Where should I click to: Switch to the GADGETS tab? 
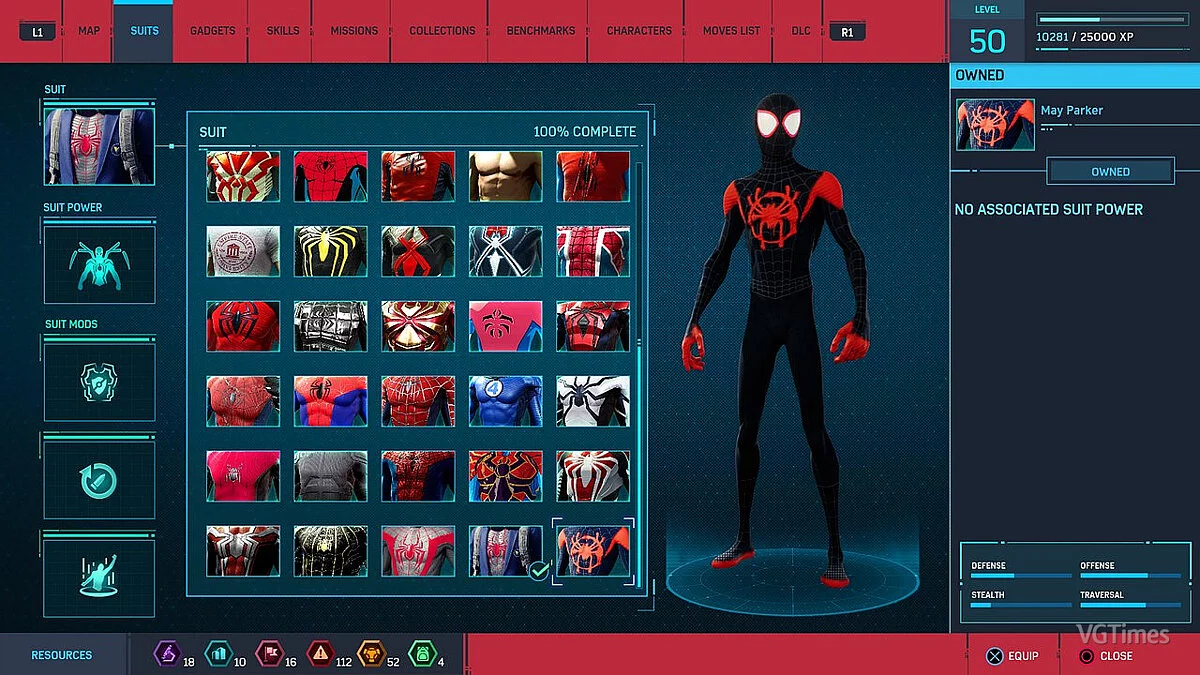[211, 30]
